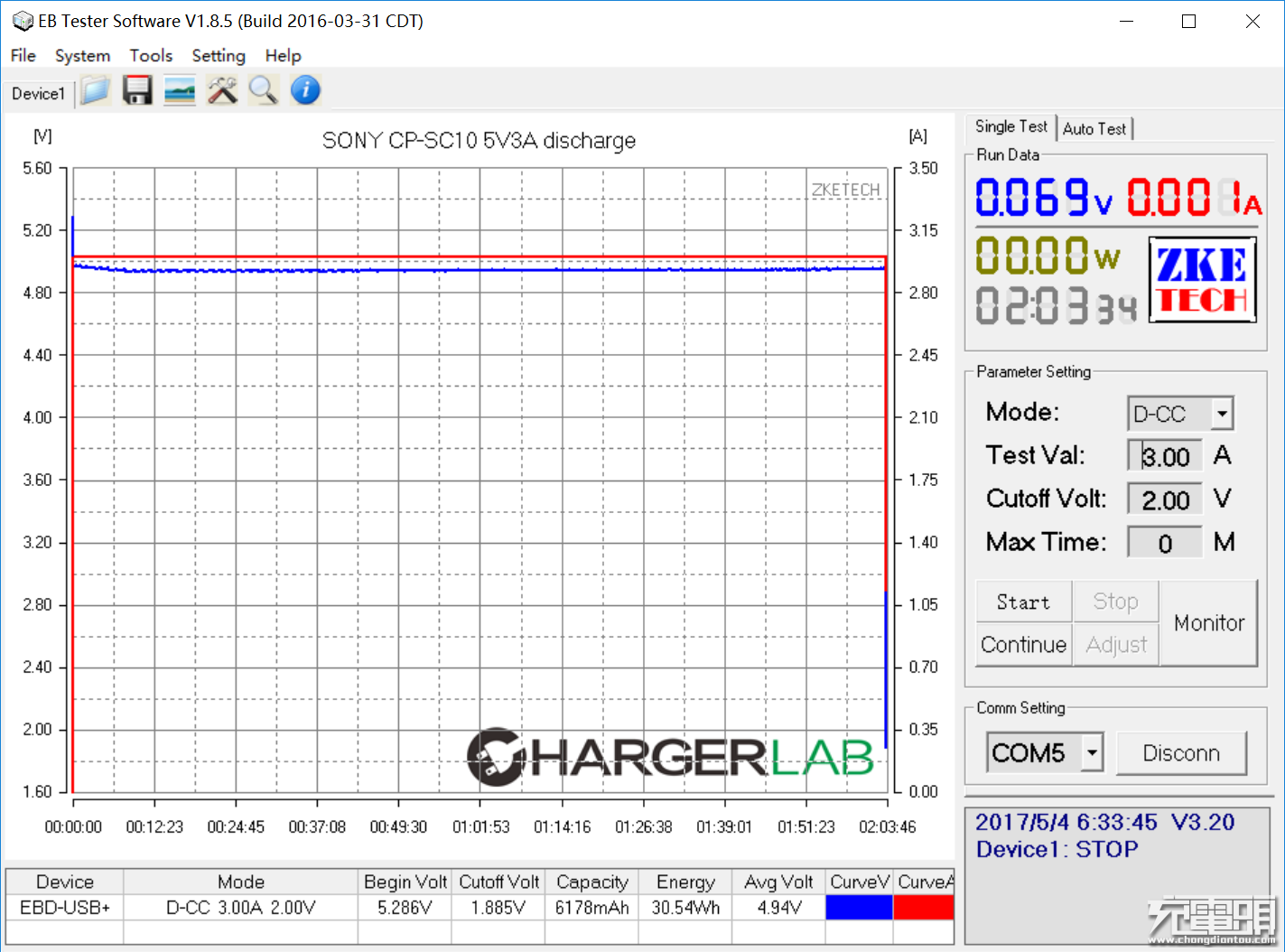Click the chart title 'SONY CP-SC10 5V3A discharge'
This screenshot has height=952, width=1285.
tap(479, 141)
